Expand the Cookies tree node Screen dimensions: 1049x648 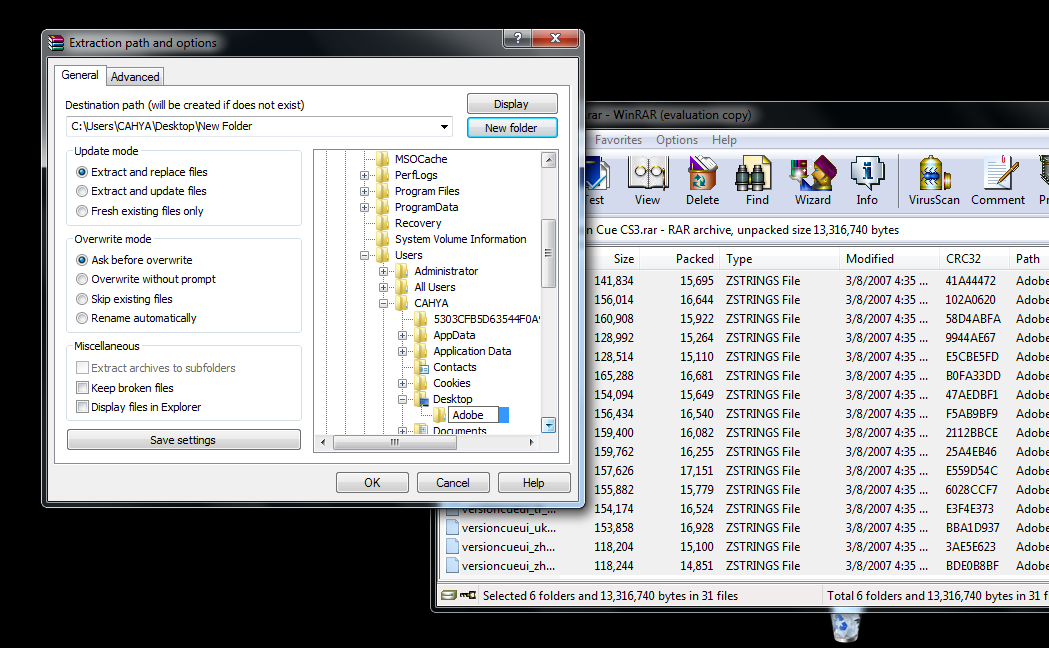tap(402, 384)
